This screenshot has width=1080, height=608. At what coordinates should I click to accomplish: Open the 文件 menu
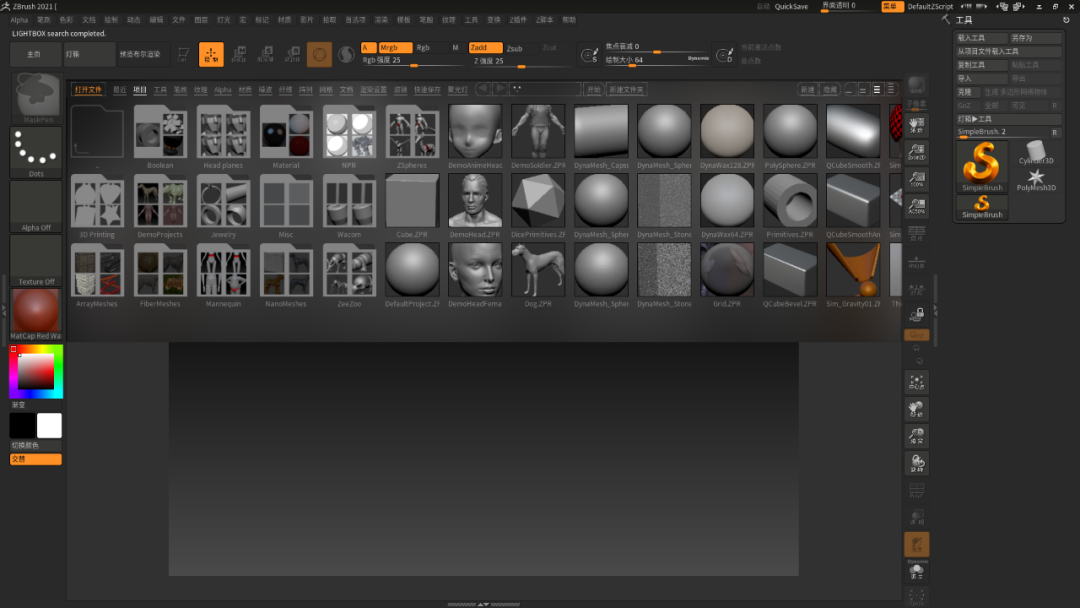pyautogui.click(x=178, y=20)
